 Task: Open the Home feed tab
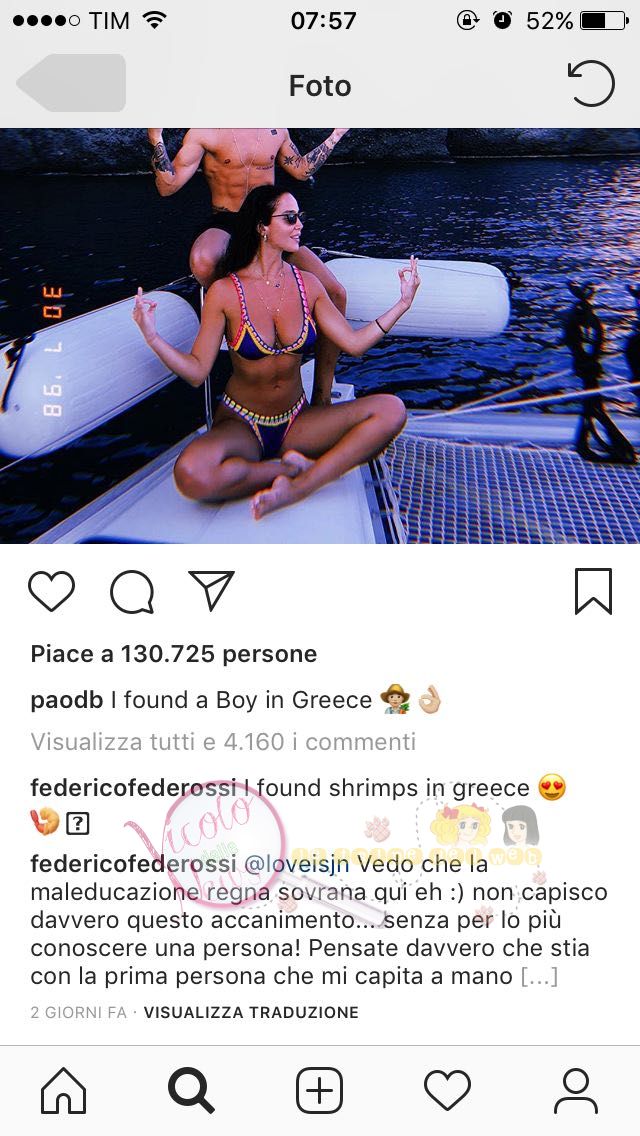pos(63,1090)
